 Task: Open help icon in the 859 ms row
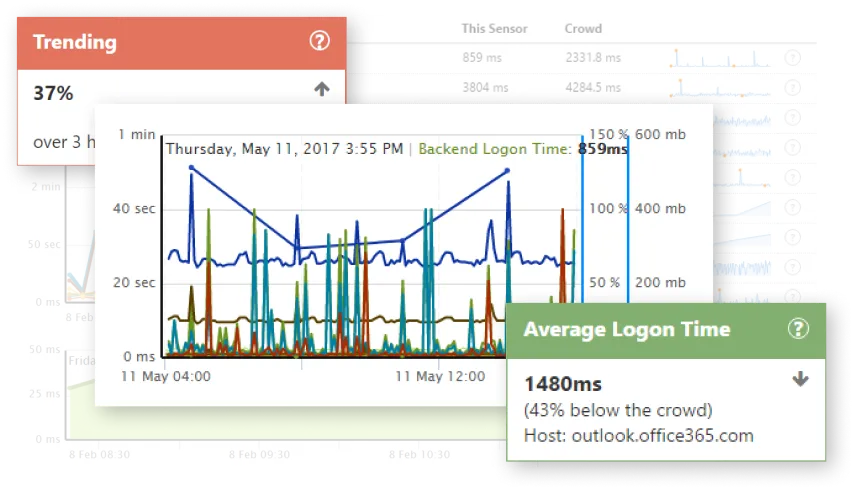pyautogui.click(x=792, y=58)
